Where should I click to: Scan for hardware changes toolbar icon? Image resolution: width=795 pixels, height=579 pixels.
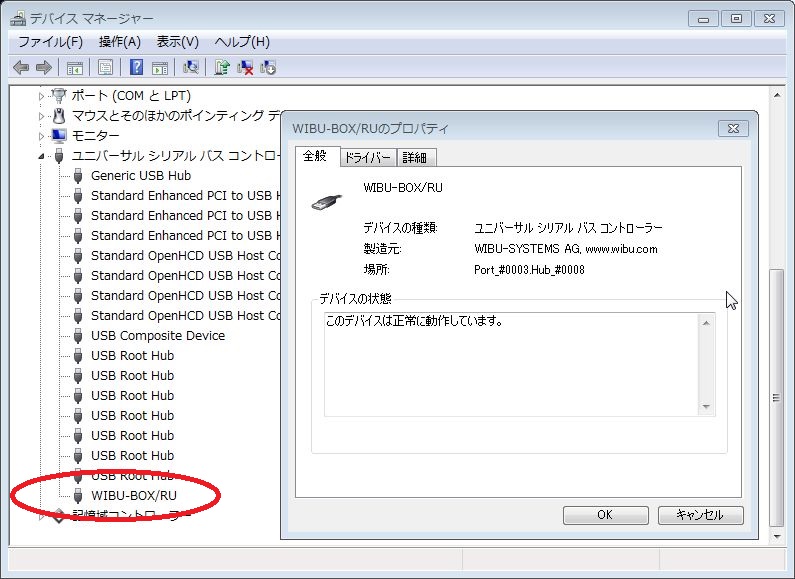click(191, 67)
